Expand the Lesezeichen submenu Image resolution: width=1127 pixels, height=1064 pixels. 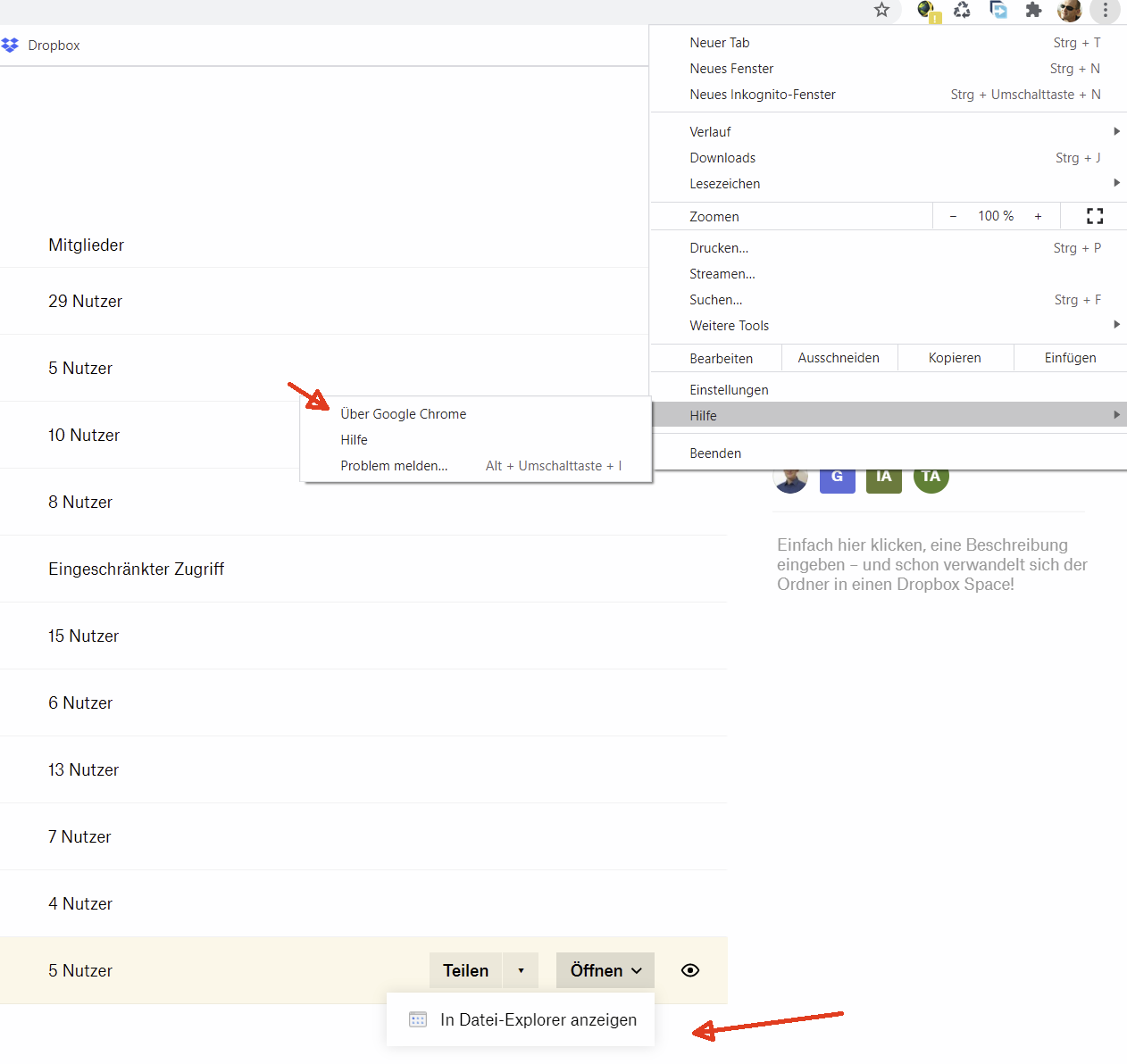(889, 184)
